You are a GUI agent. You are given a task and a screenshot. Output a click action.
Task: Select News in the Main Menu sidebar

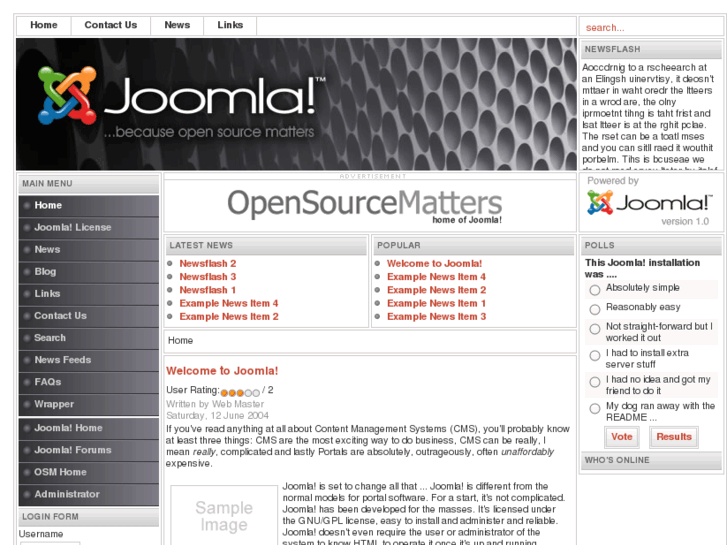pyautogui.click(x=89, y=250)
